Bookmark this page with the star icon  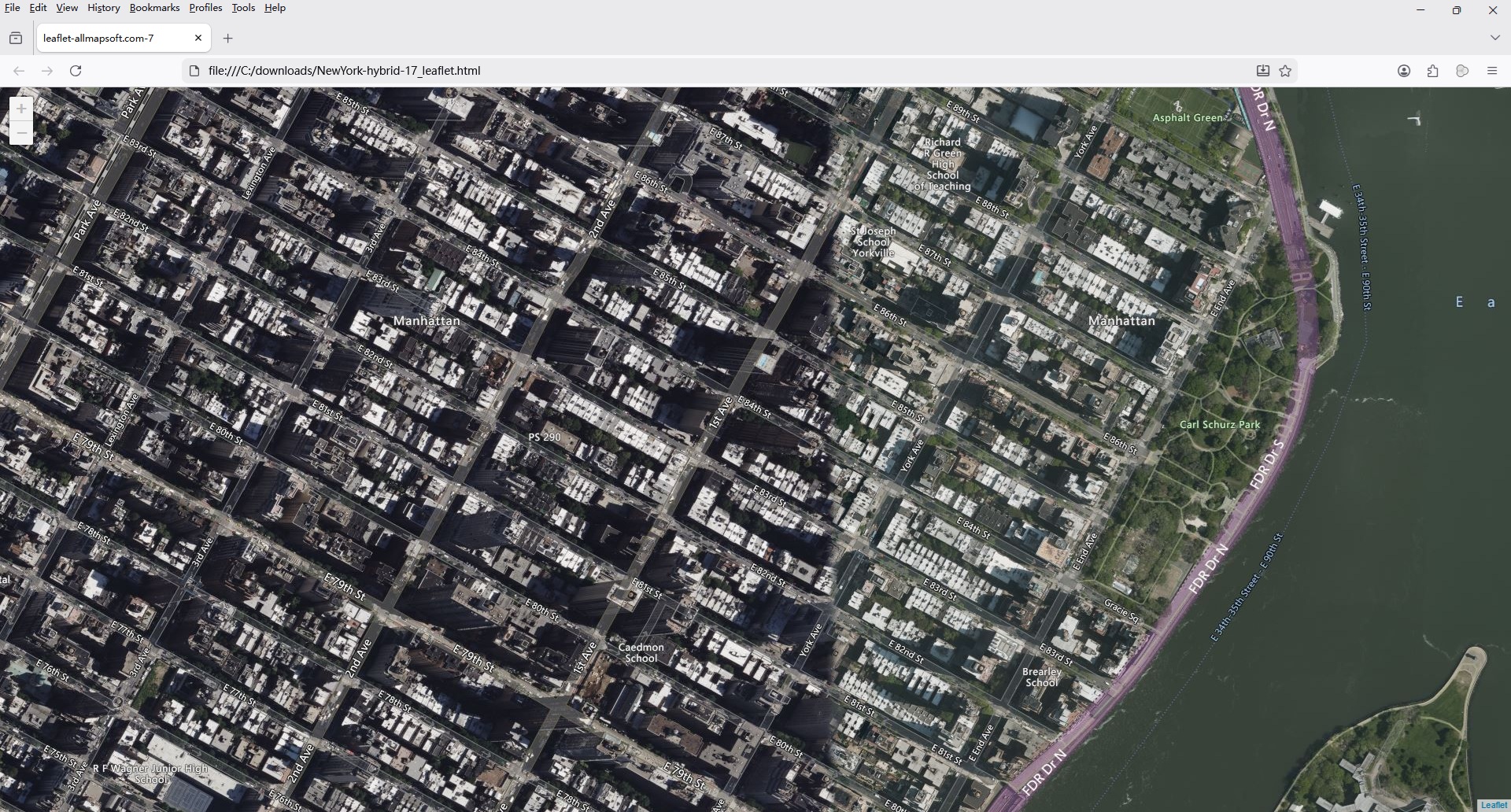[x=1285, y=71]
